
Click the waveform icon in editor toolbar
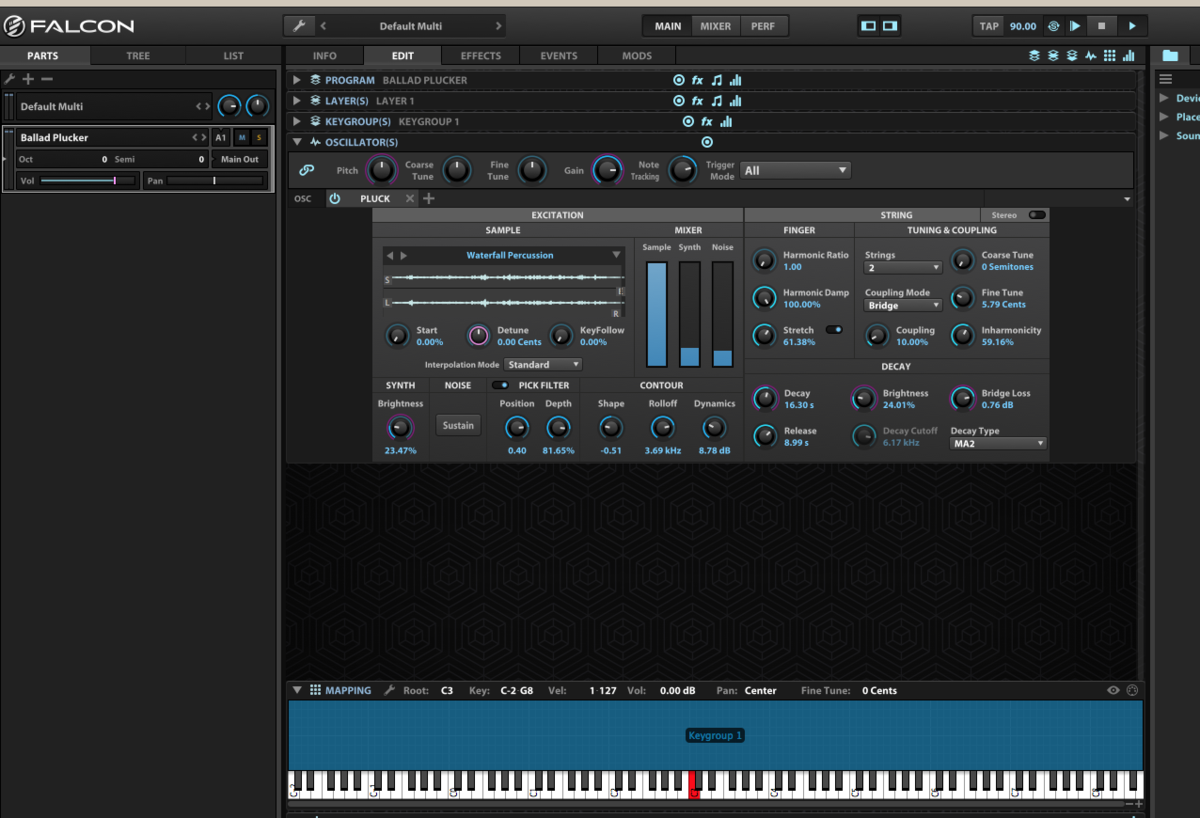tap(1091, 56)
